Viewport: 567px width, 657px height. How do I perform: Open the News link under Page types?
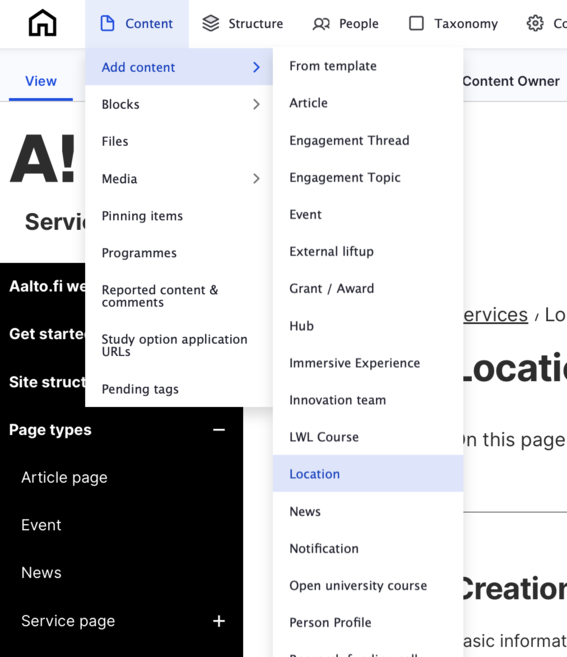(x=41, y=573)
